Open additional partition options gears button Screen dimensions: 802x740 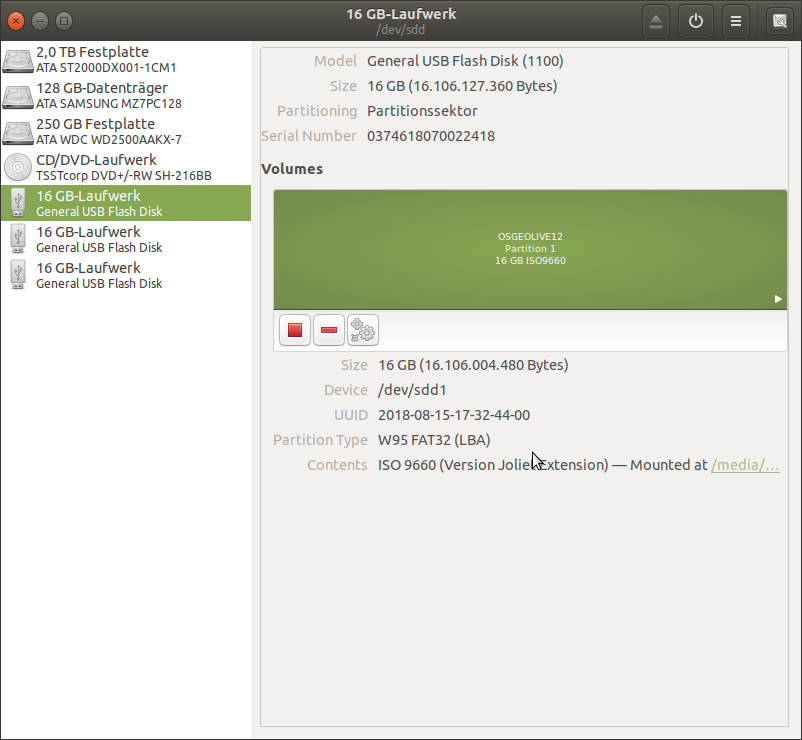click(363, 330)
